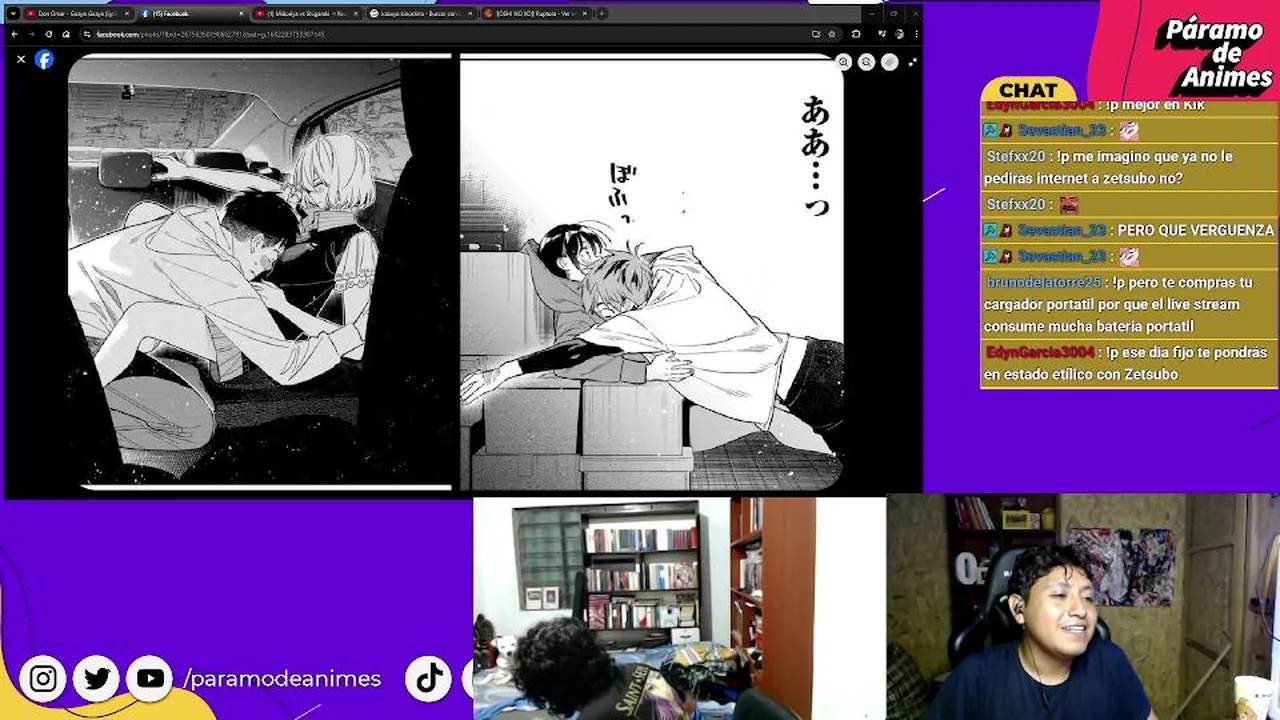Image resolution: width=1280 pixels, height=720 pixels.
Task: Click the YouTube icon in the overlay
Action: pos(150,679)
